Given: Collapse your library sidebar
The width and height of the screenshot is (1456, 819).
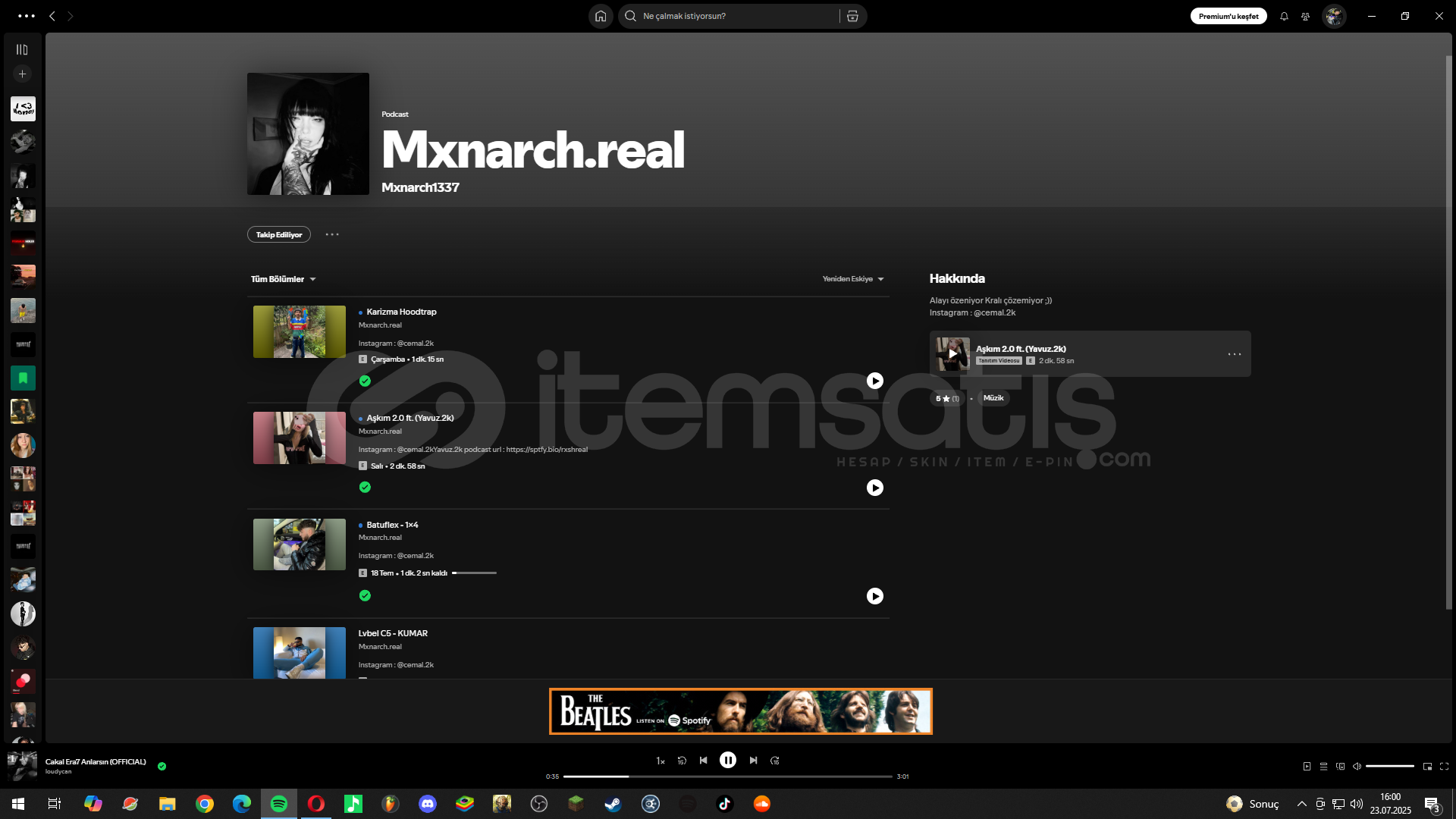Looking at the screenshot, I should pyautogui.click(x=22, y=49).
